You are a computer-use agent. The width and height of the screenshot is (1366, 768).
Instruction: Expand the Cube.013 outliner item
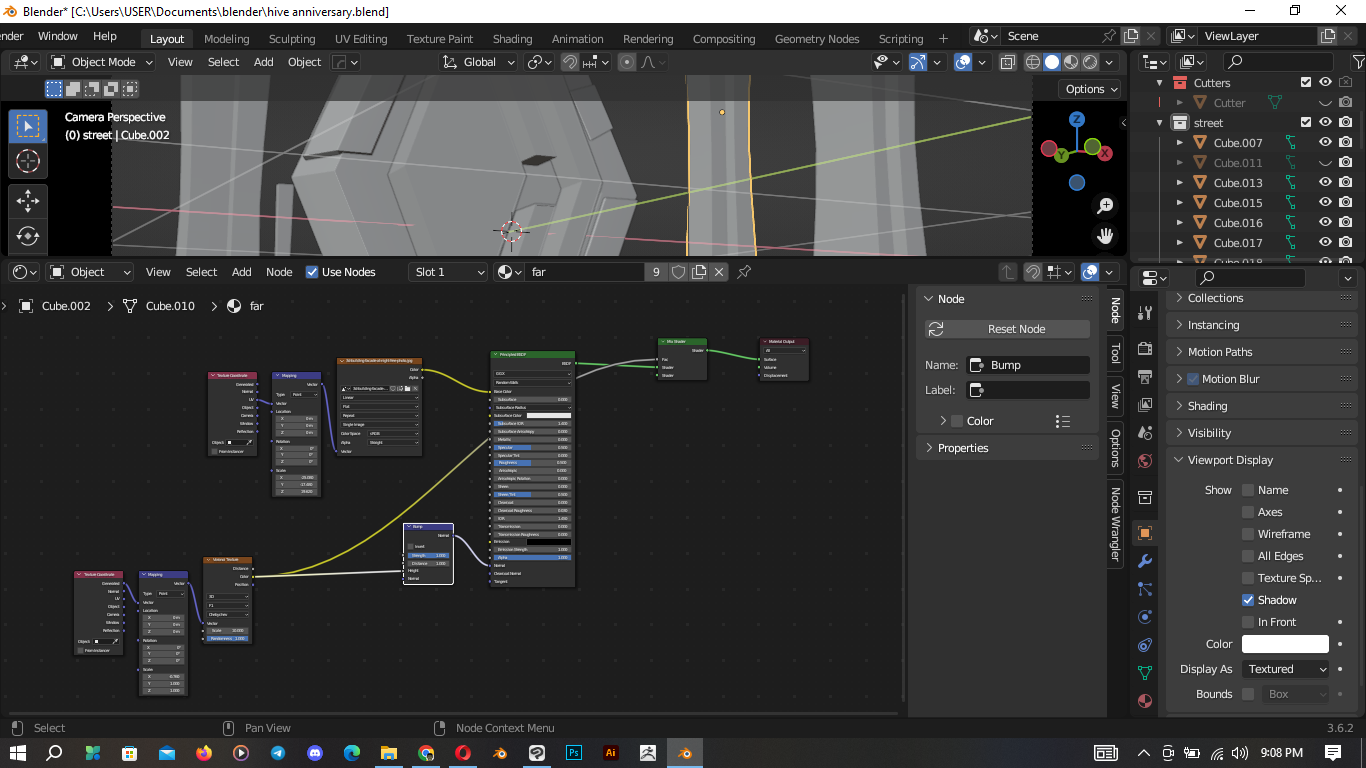(x=1180, y=182)
